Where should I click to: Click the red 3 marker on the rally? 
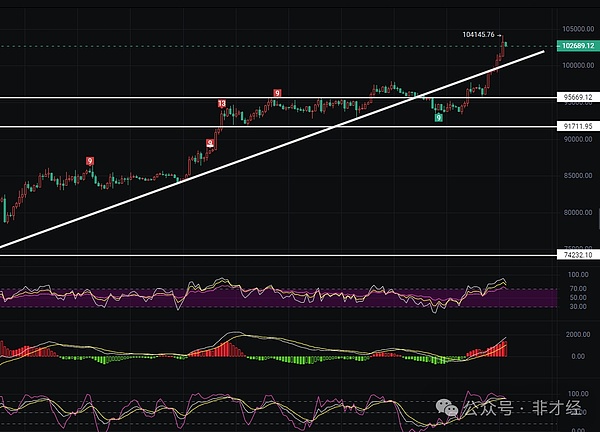[x=210, y=144]
